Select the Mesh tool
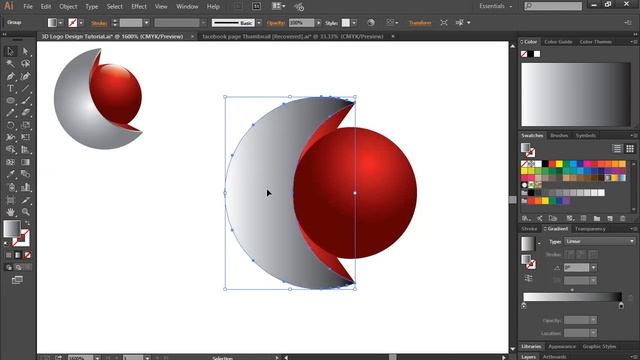Screen dimensions: 640x360 (x=10, y=162)
